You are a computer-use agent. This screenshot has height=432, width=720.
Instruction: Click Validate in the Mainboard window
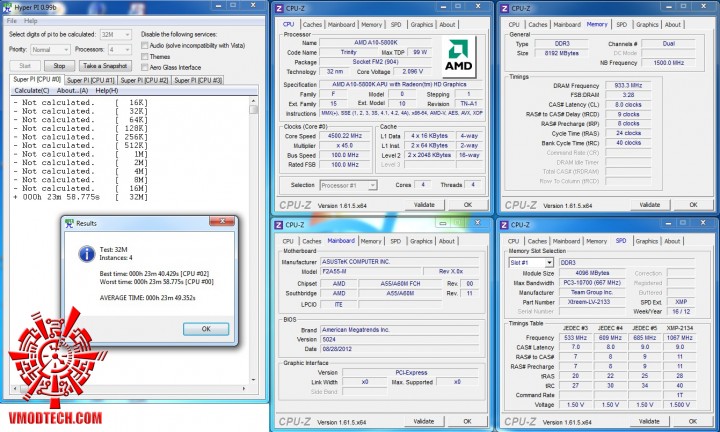point(423,421)
